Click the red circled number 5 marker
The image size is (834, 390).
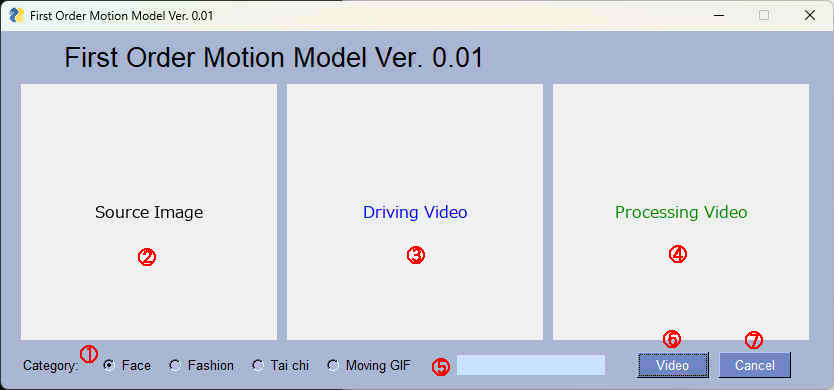pyautogui.click(x=440, y=367)
